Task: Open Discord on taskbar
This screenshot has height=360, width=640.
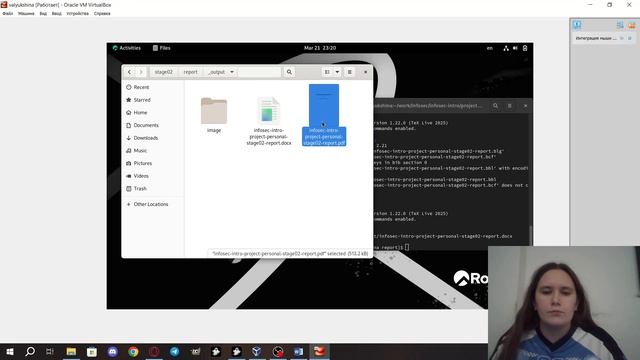Action: [113, 351]
